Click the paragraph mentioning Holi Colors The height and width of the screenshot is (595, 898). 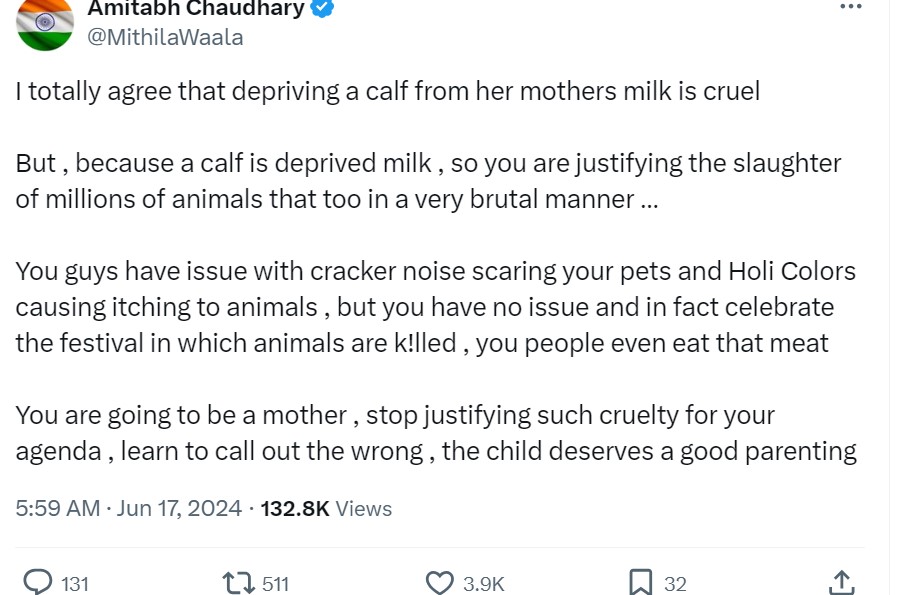[435, 307]
